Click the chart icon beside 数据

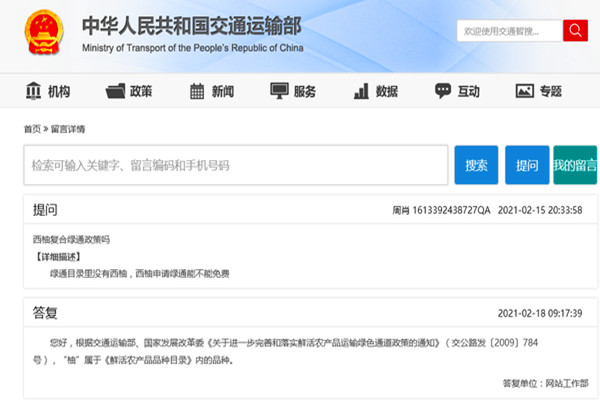coord(361,91)
